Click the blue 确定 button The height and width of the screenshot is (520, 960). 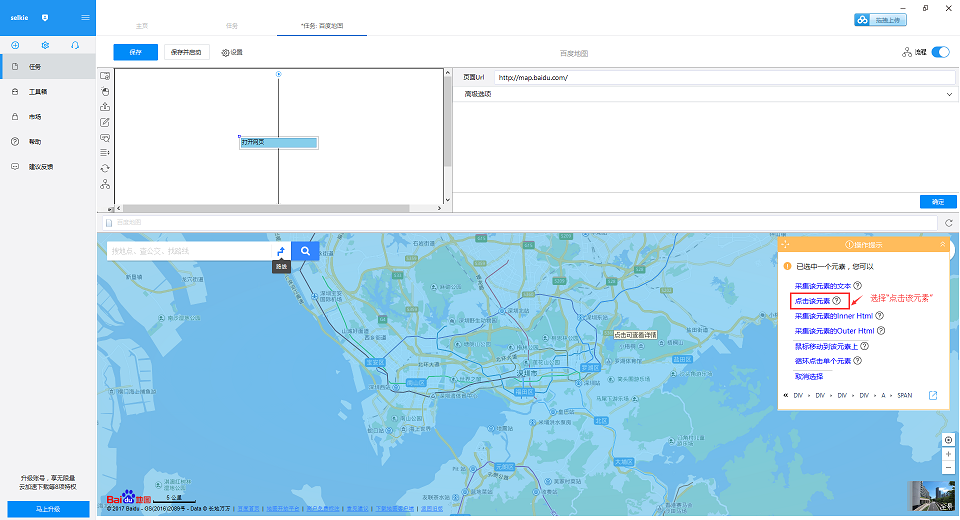(x=938, y=202)
